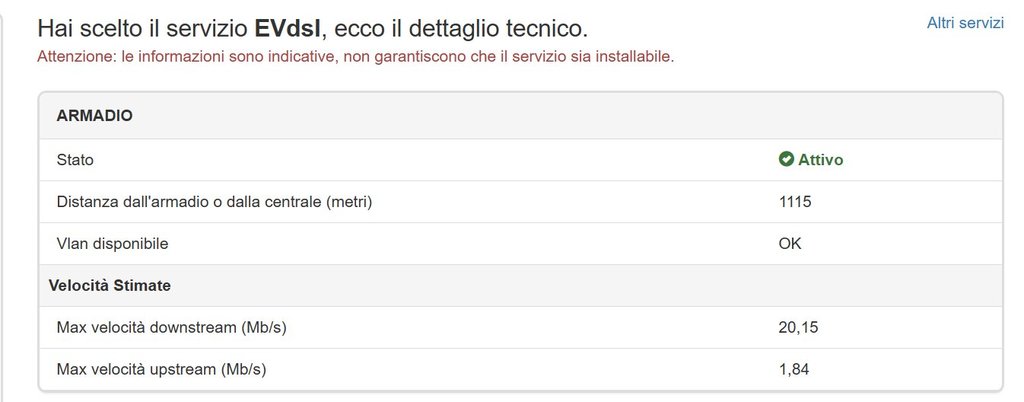Click the ARMADIO panel header
The height and width of the screenshot is (402, 1024).
tap(520, 116)
